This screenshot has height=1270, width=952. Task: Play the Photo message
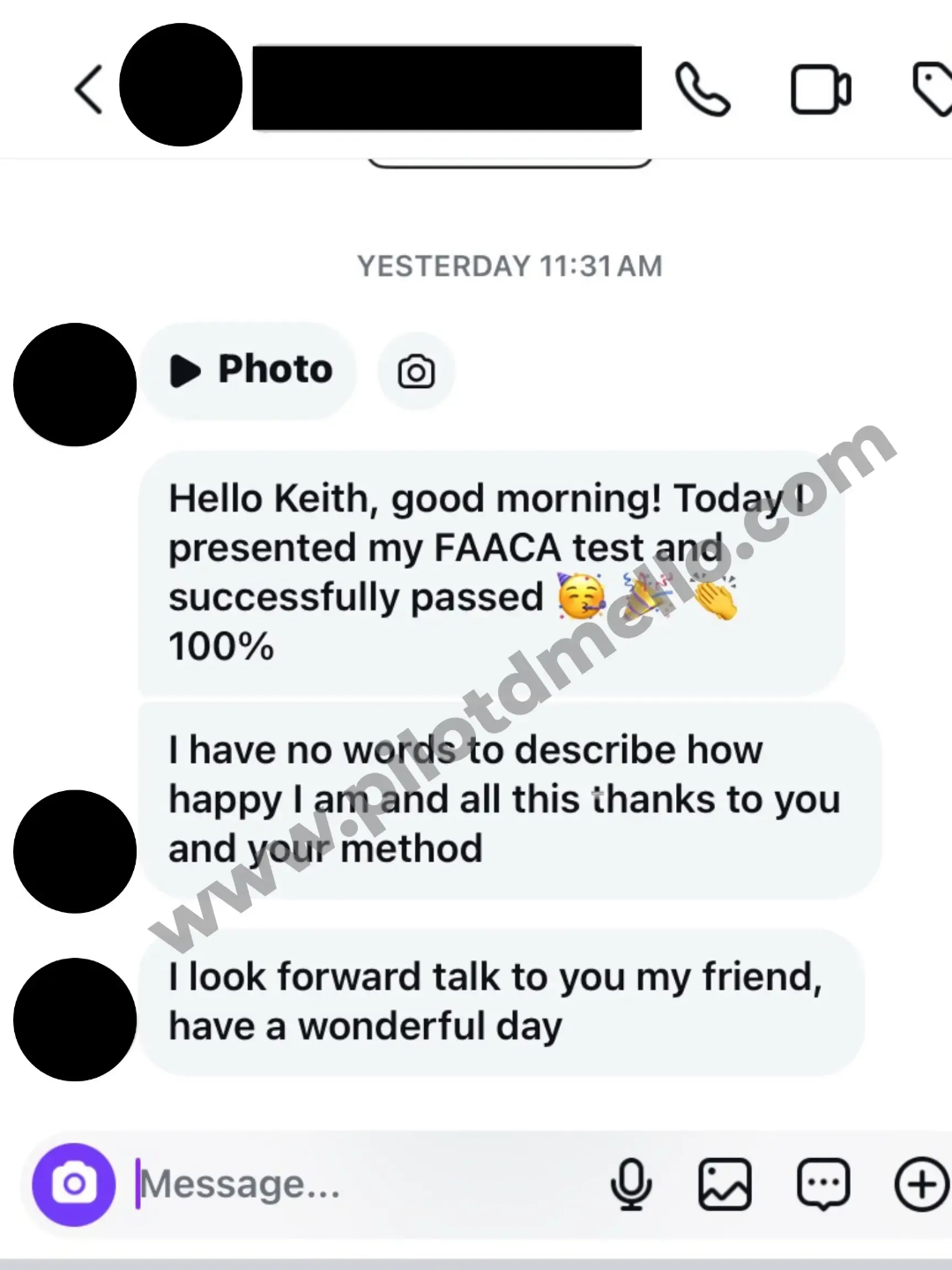(x=249, y=370)
